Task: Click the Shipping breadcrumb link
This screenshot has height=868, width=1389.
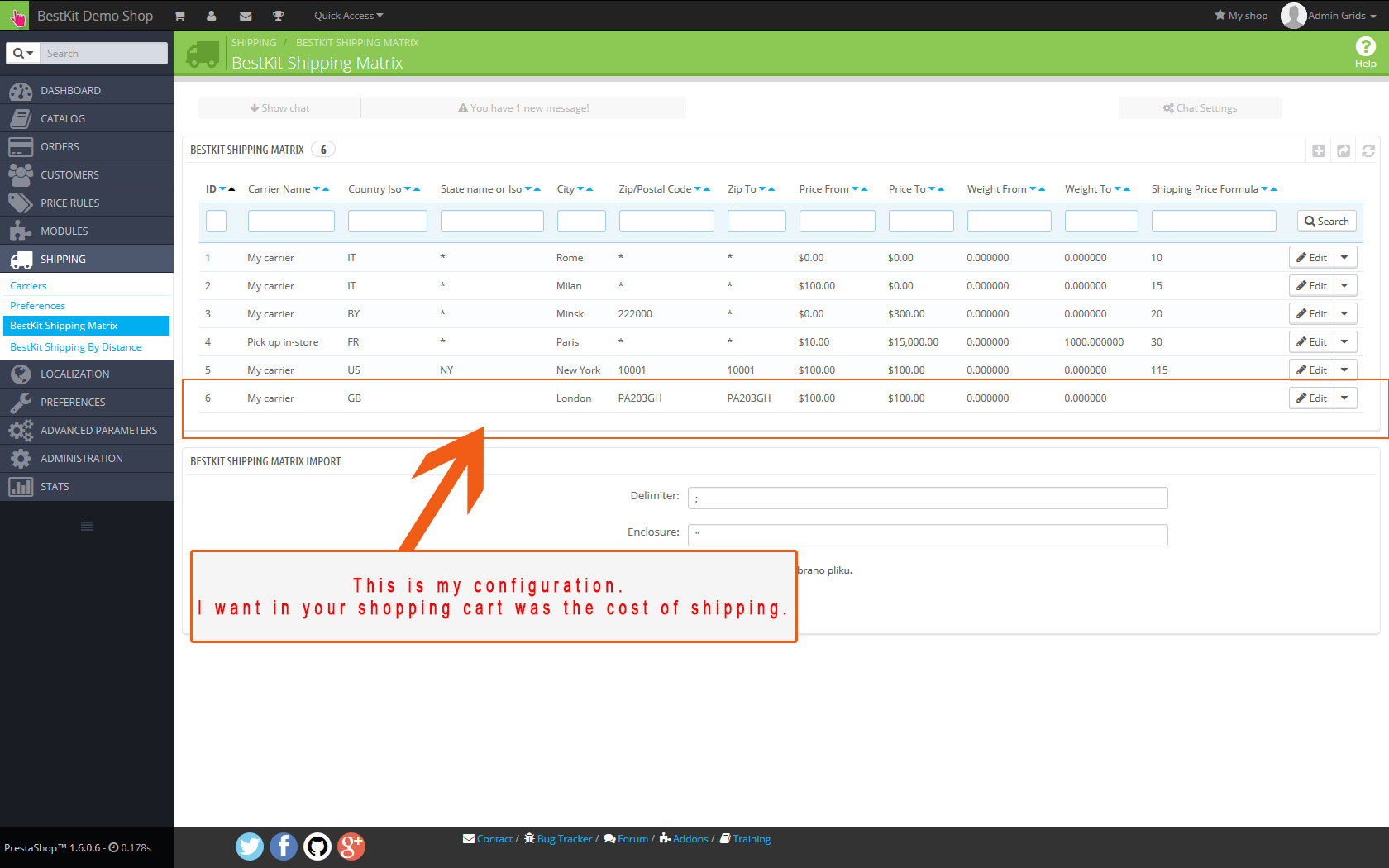Action: click(x=254, y=43)
